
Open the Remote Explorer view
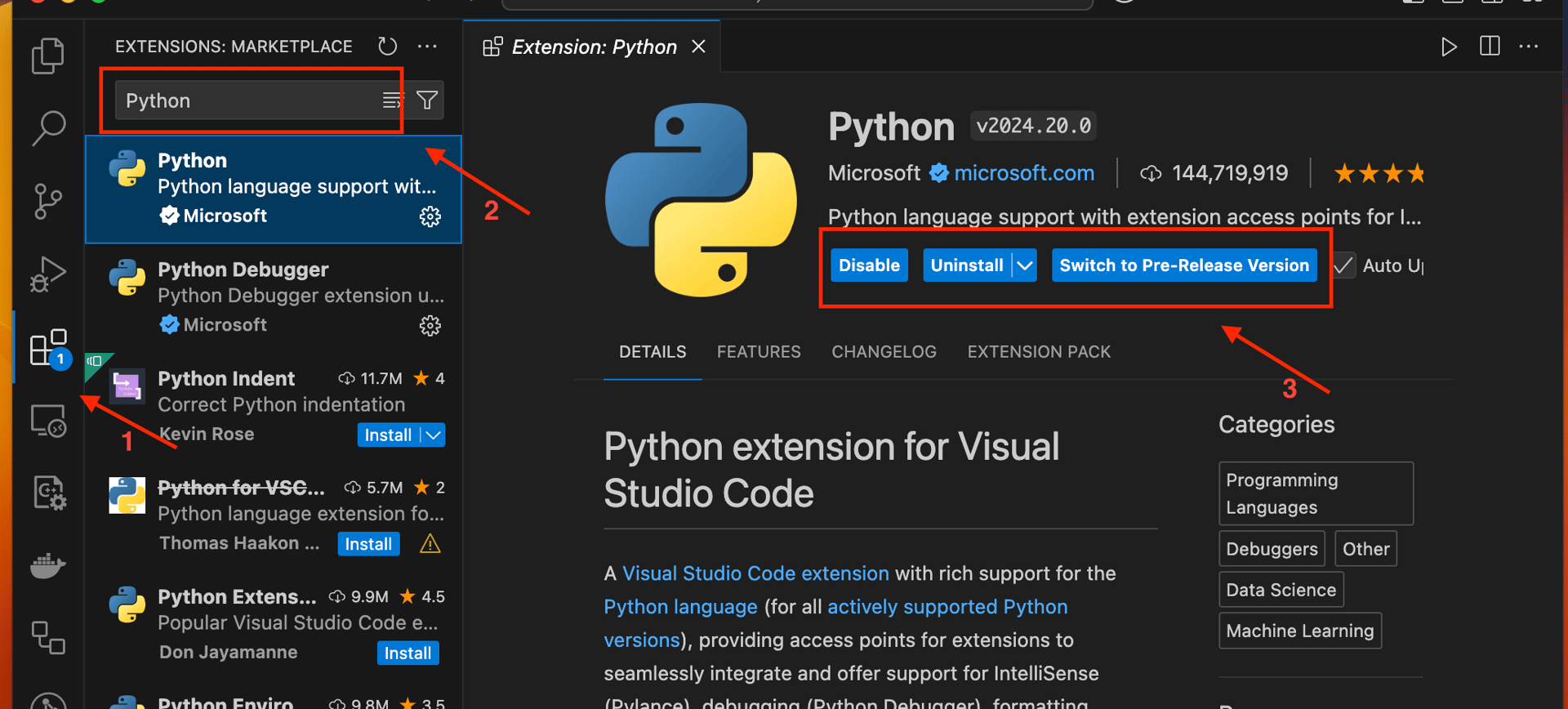point(48,421)
